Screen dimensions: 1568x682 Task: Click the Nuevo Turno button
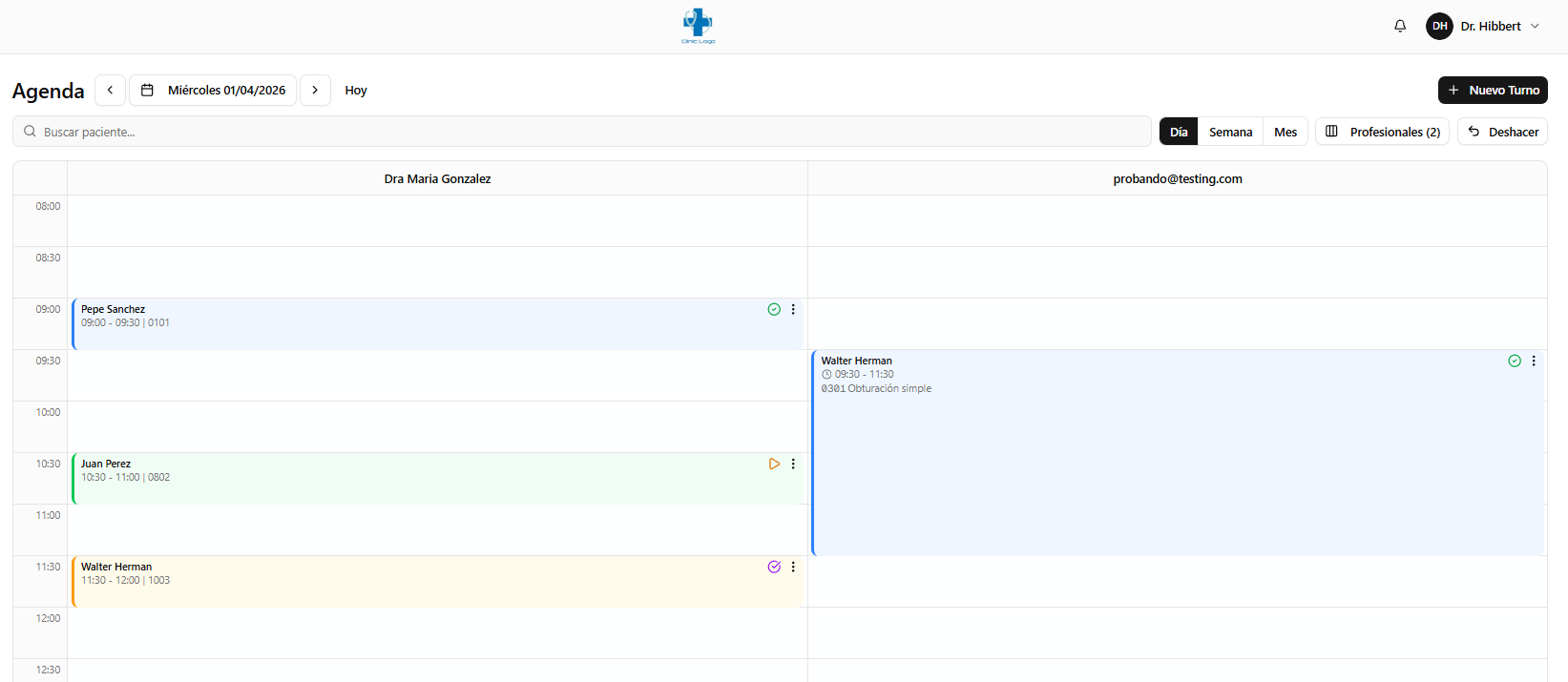[x=1493, y=90]
